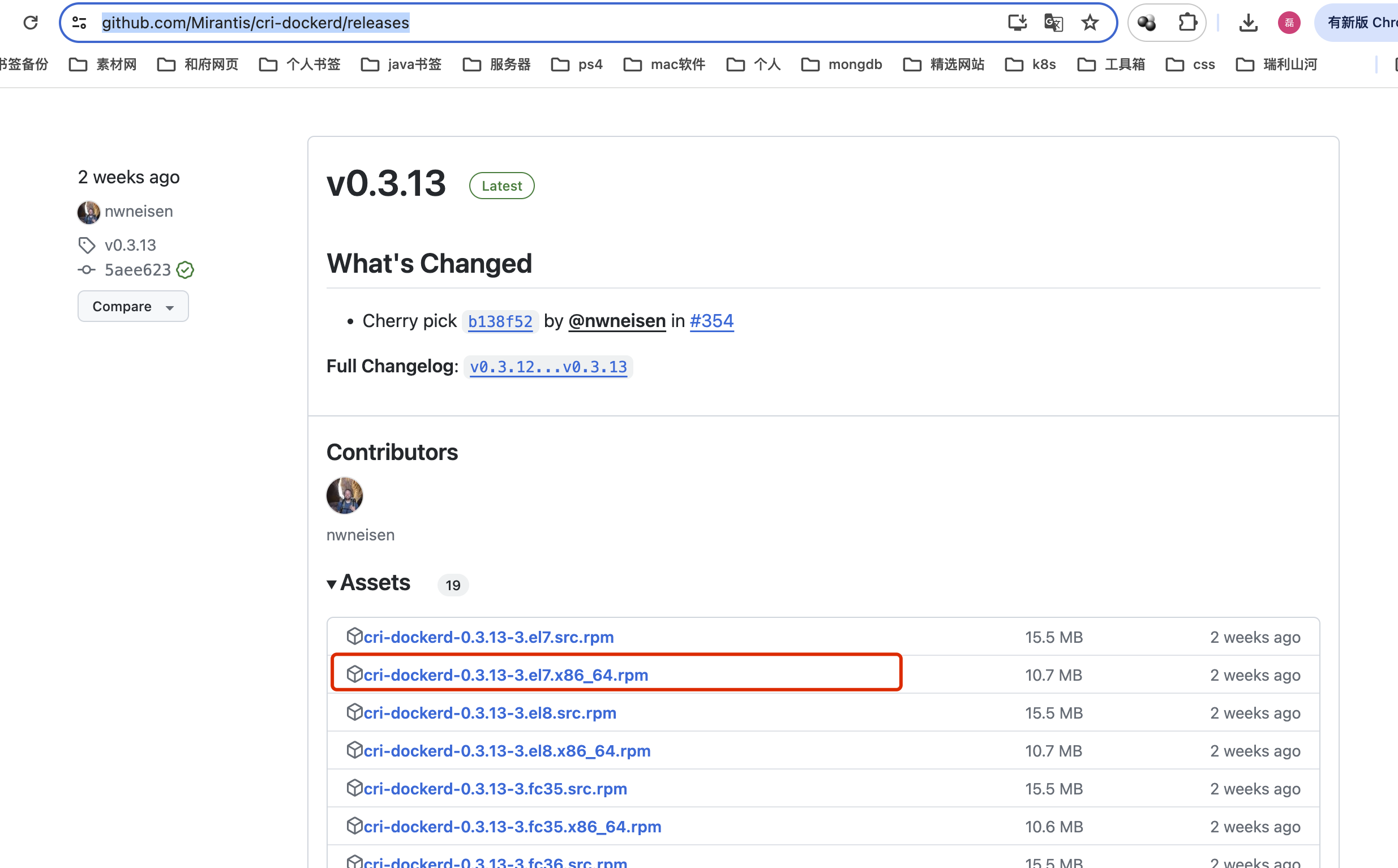Open the 个人 bookmark folder

pyautogui.click(x=753, y=65)
